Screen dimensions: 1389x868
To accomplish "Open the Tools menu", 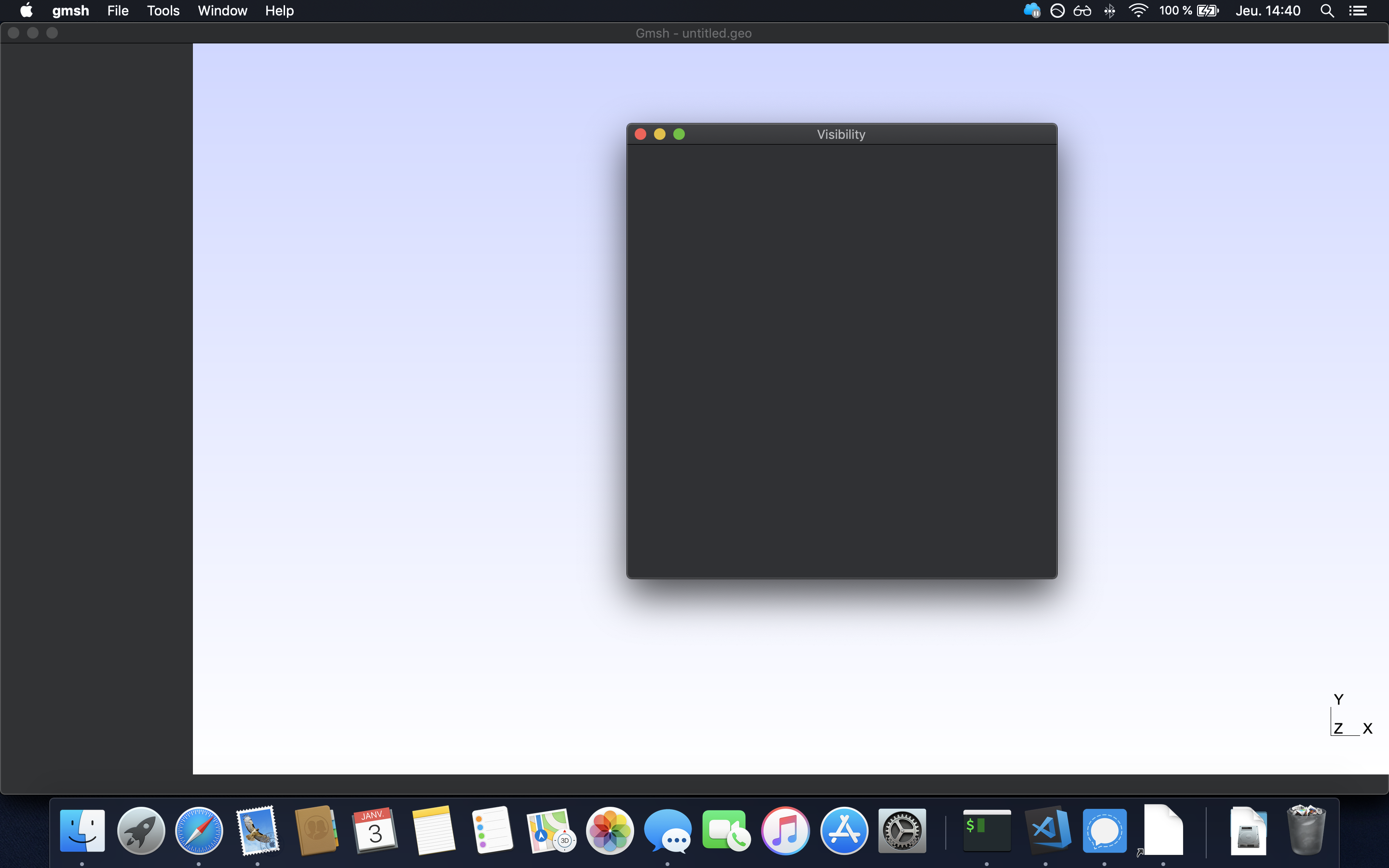I will pyautogui.click(x=163, y=11).
